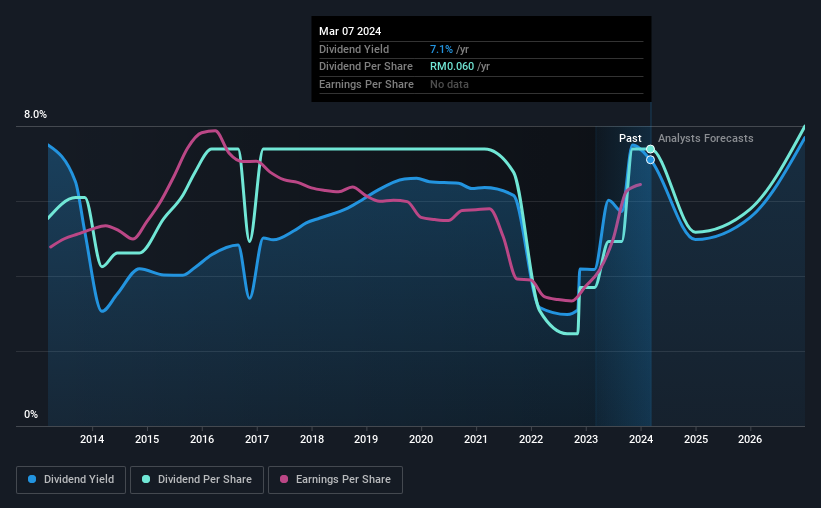This screenshot has width=821, height=508.
Task: Toggle the Earnings Per Share legend button
Action: (x=335, y=480)
